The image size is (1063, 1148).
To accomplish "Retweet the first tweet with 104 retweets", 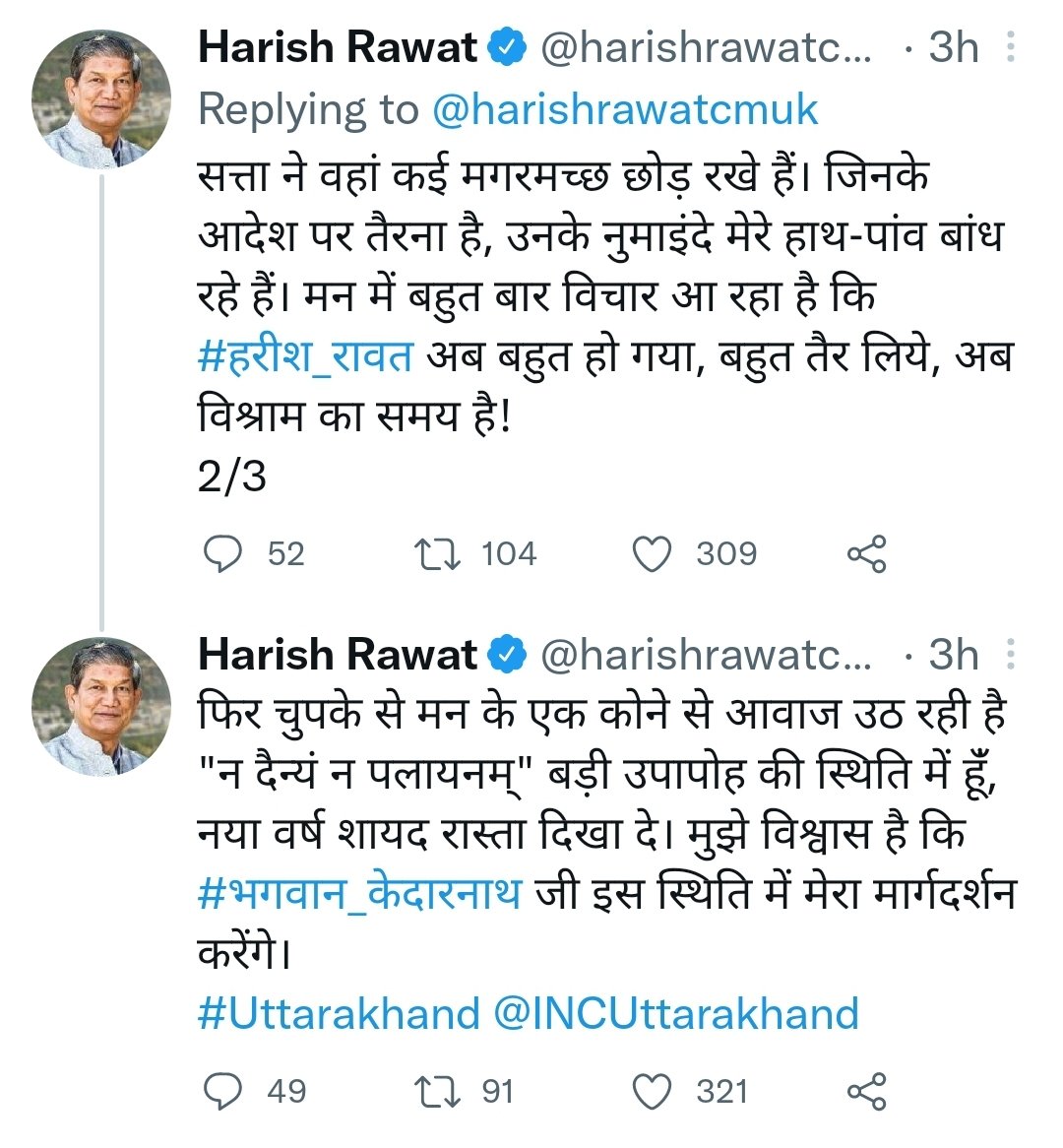I will pos(437,554).
